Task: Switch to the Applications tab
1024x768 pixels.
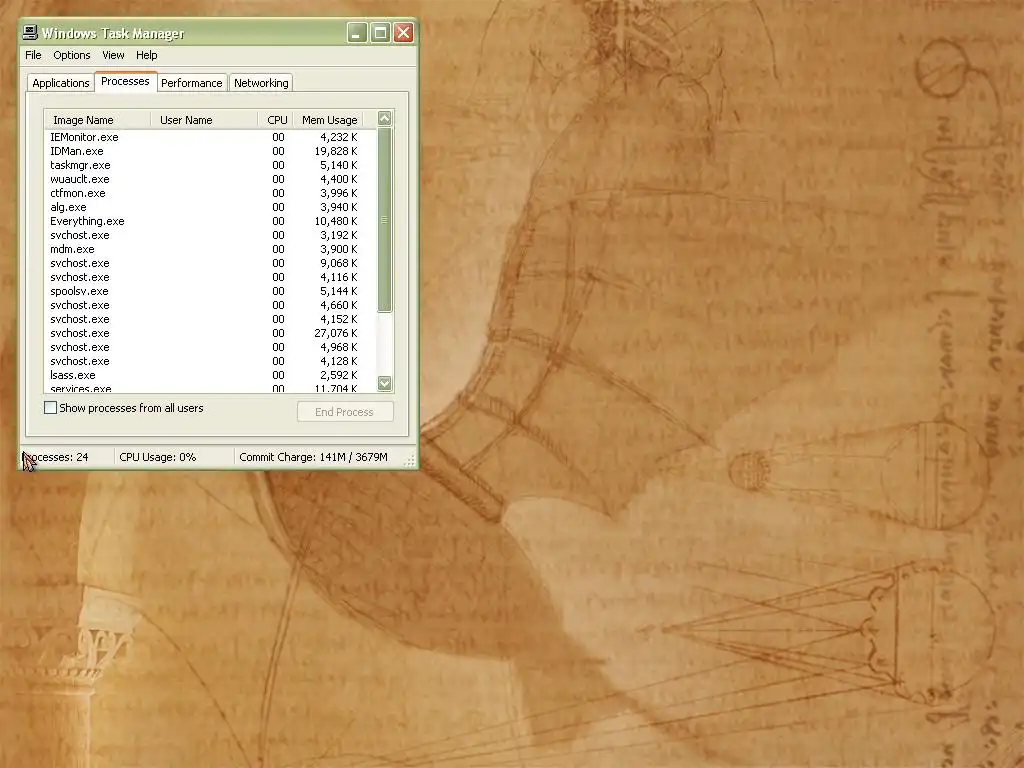Action: click(61, 83)
